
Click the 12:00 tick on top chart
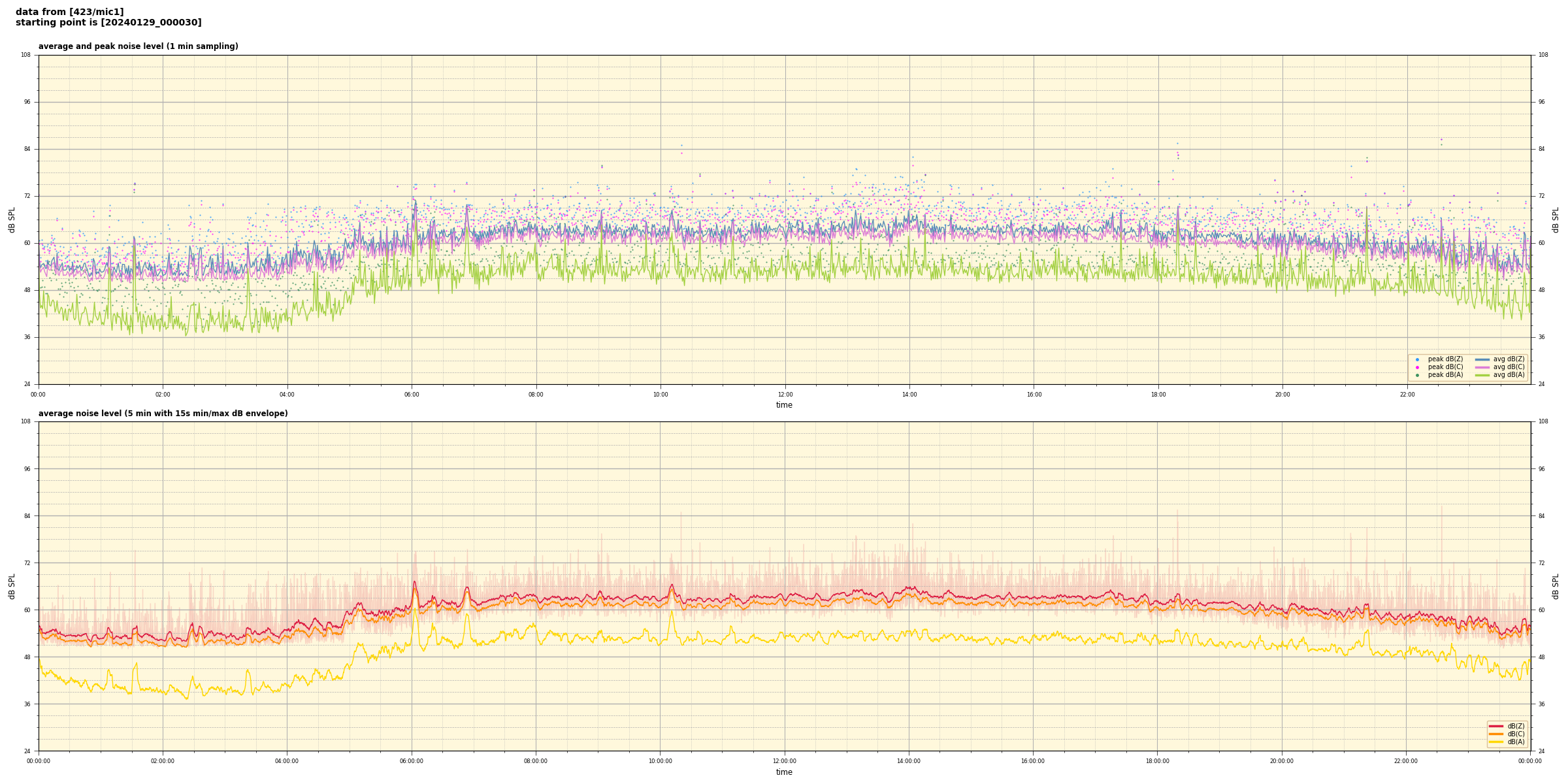pos(785,395)
